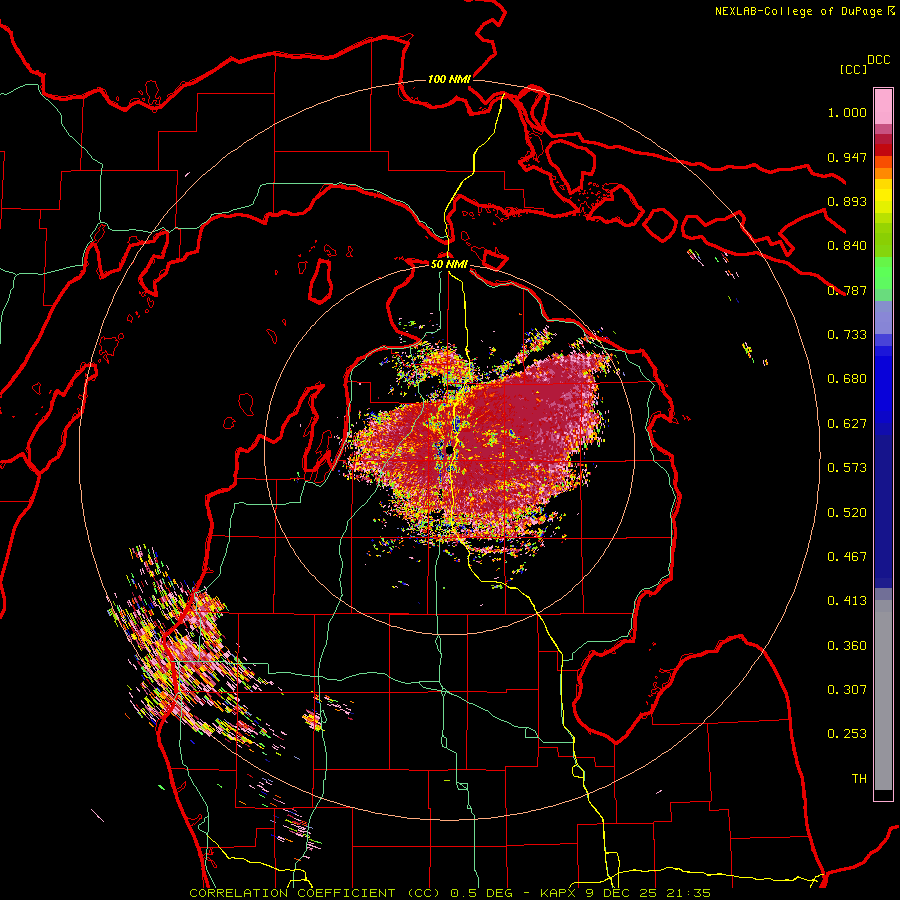Click the [CC] units label
The width and height of the screenshot is (900, 900).
[853, 69]
